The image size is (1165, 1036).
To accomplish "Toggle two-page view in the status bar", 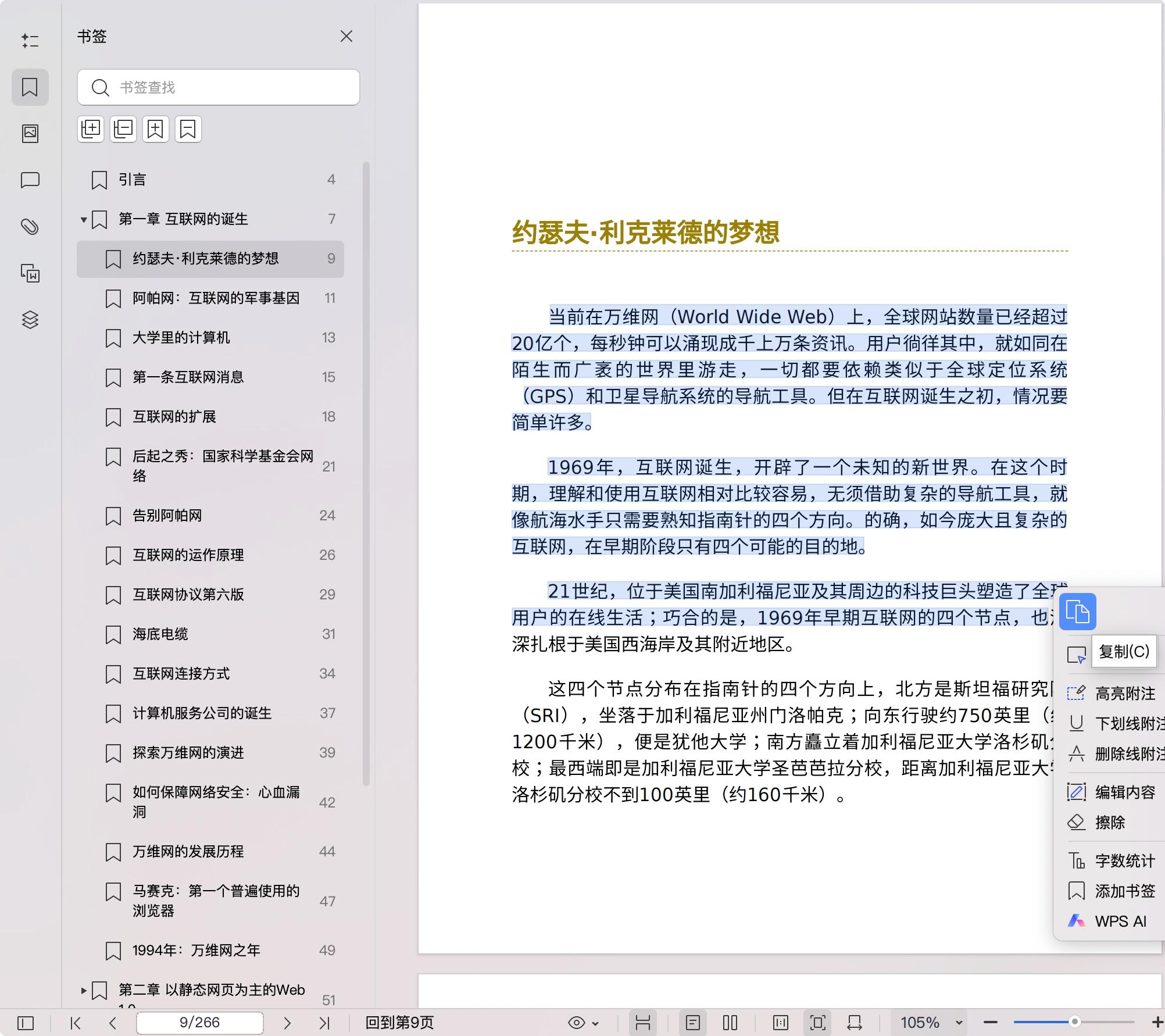I will click(730, 1022).
